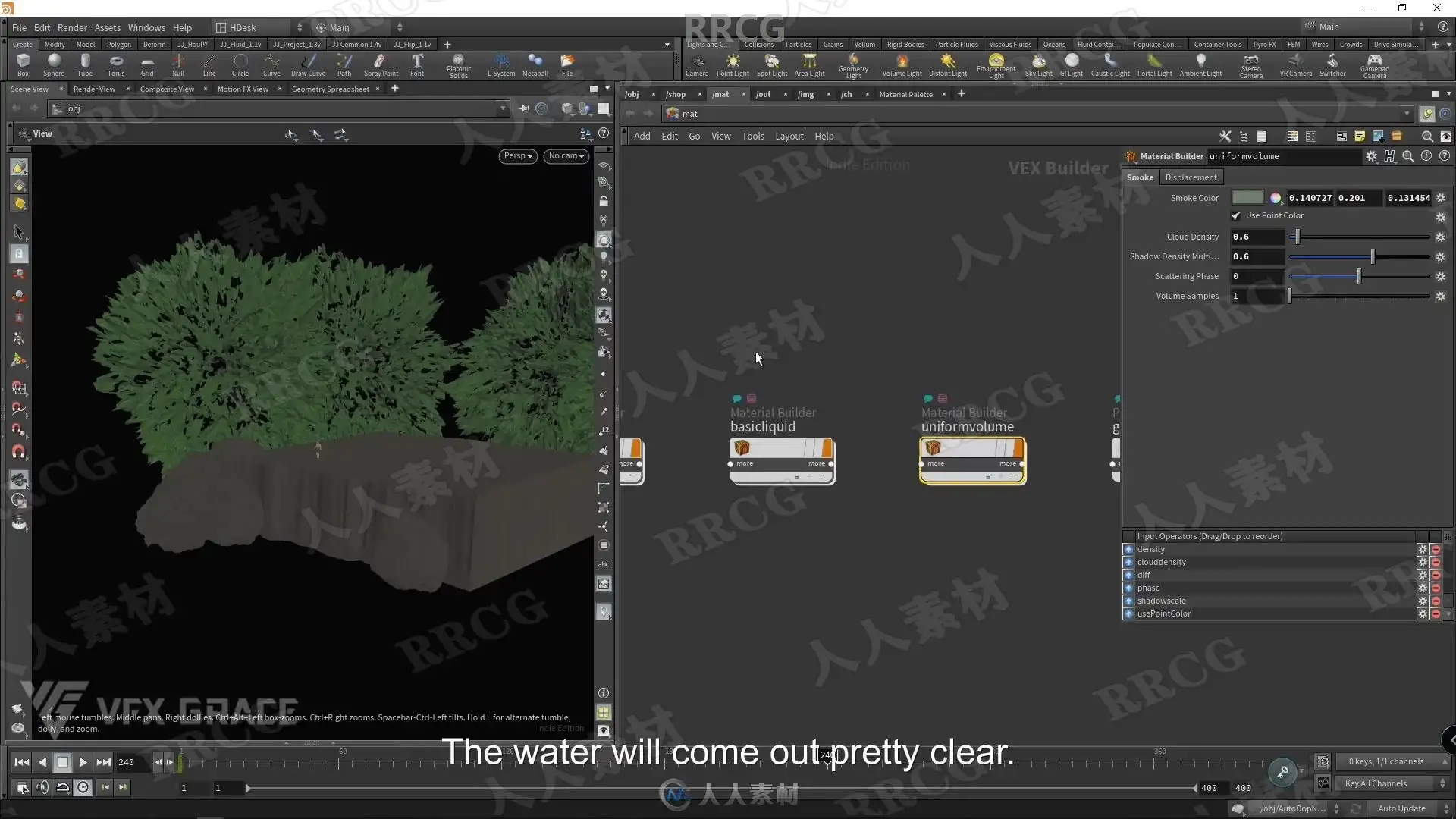Choose the Draw Curve tool
Viewport: 1456px width, 819px height.
click(308, 64)
